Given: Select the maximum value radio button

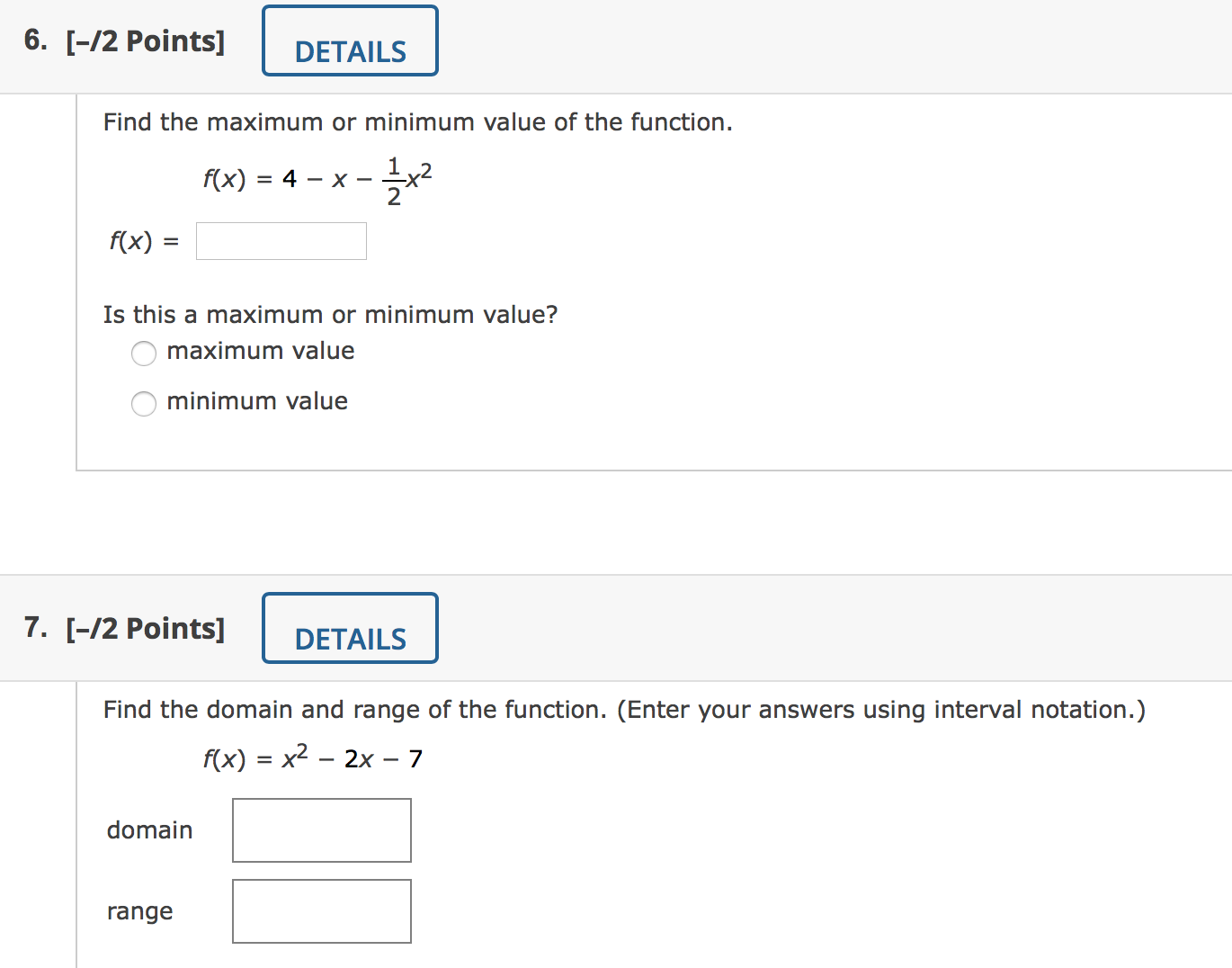Looking at the screenshot, I should coord(144,353).
